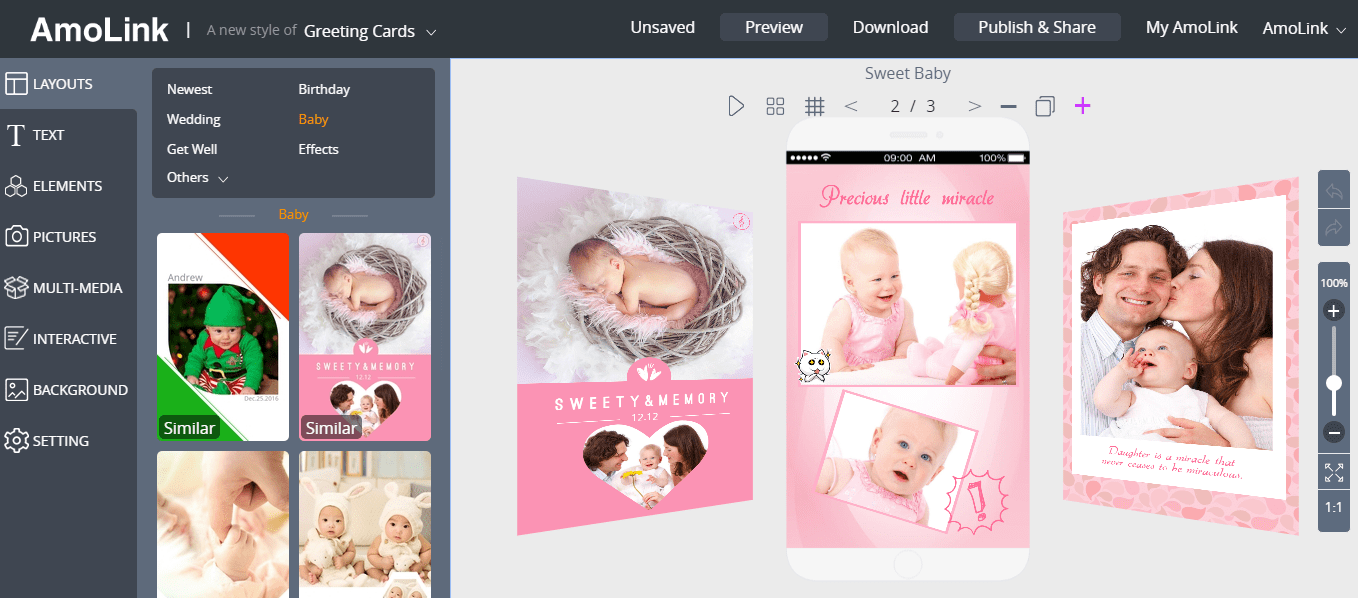Delete the current page with minus icon
The width and height of the screenshot is (1358, 598).
pyautogui.click(x=1009, y=106)
